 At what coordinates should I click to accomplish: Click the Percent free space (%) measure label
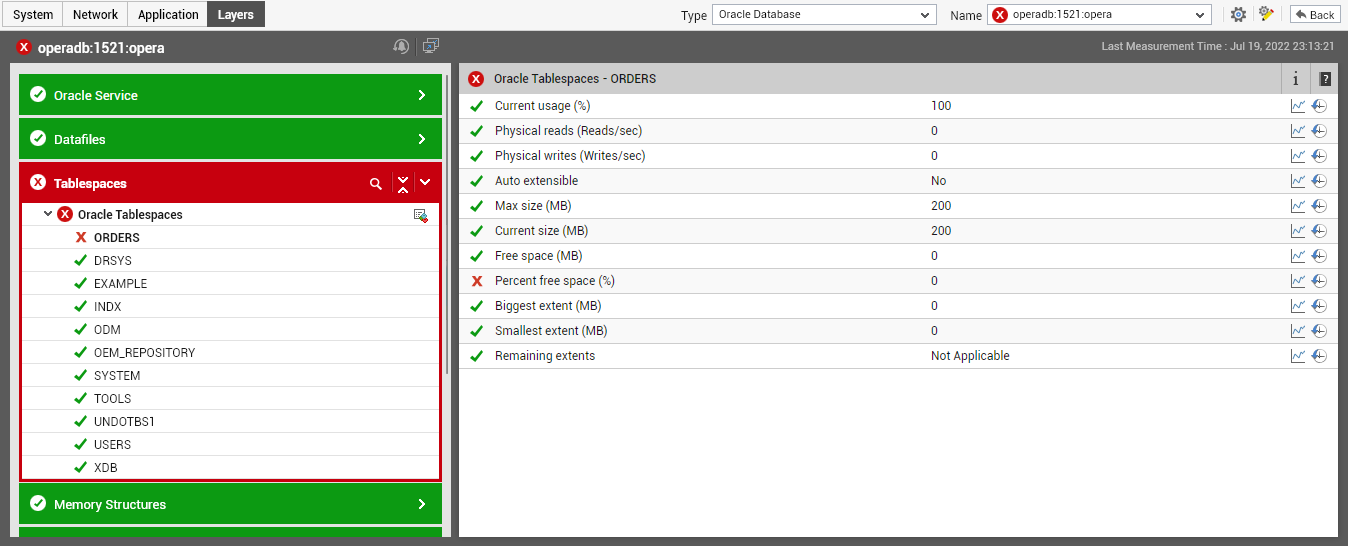click(555, 281)
